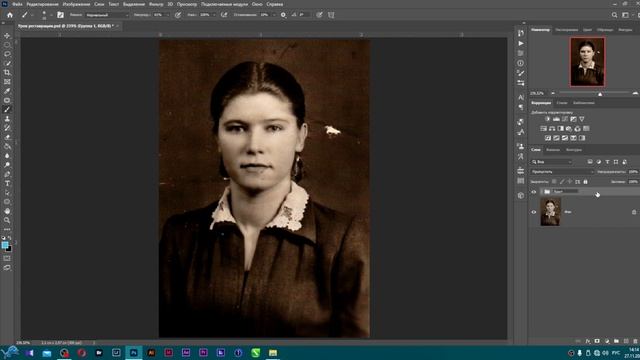Select the Move tool
The image size is (640, 360).
[x=7, y=36]
